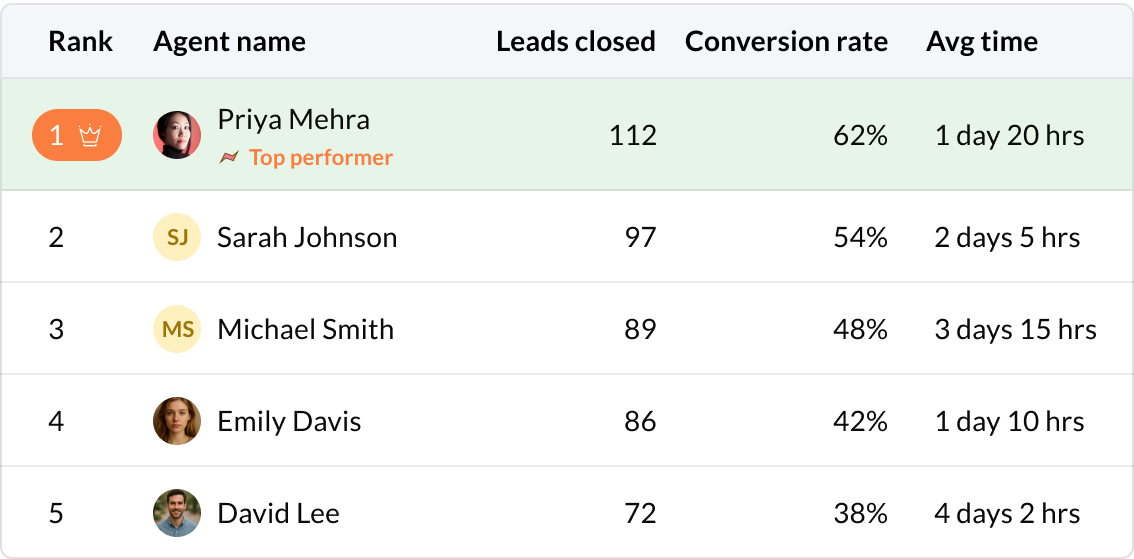This screenshot has width=1134, height=559.
Task: Click the crown icon in rank badge
Action: [x=91, y=135]
